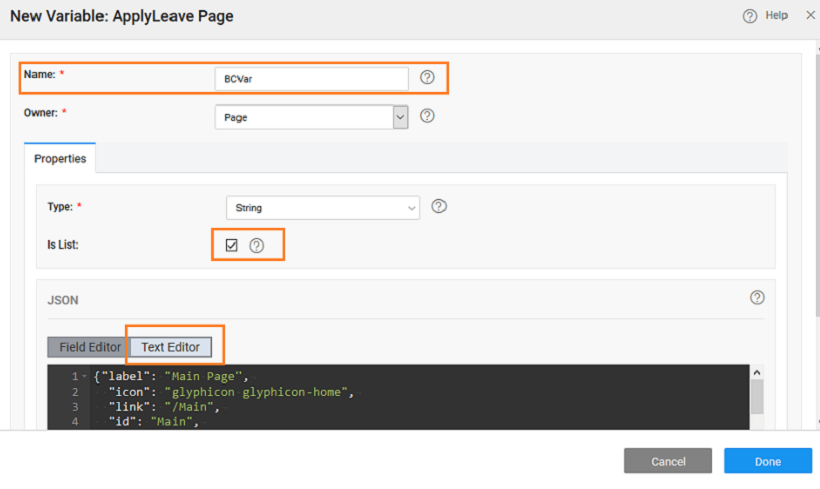
Task: Select the Properties tab
Action: point(60,159)
